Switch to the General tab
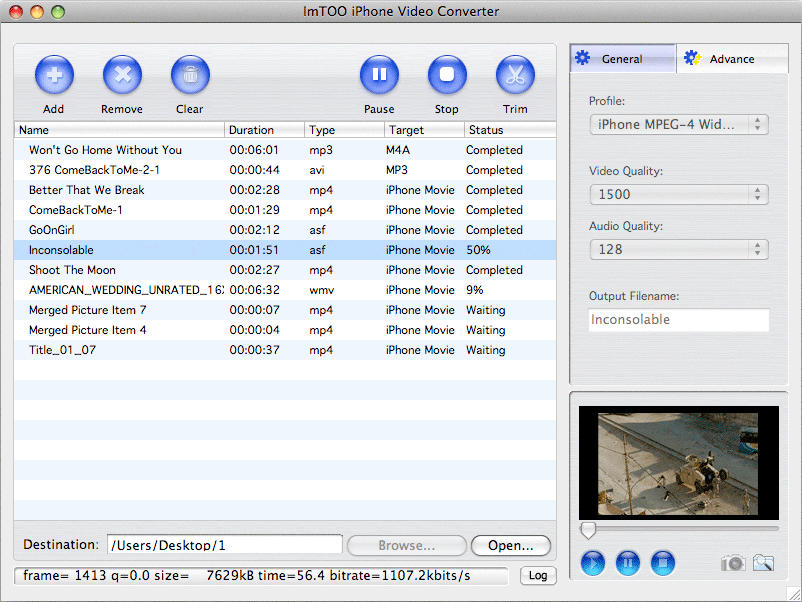Viewport: 802px width, 602px height. point(622,59)
